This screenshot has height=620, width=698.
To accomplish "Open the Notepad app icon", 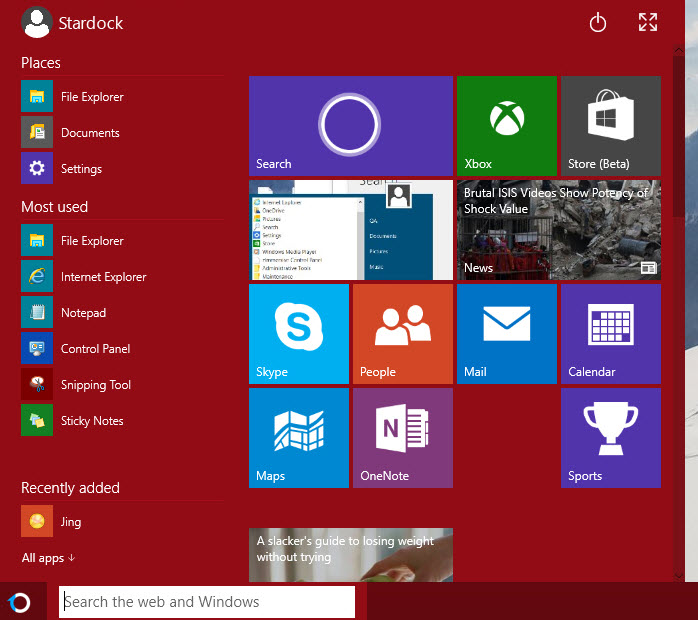I will click(x=37, y=312).
